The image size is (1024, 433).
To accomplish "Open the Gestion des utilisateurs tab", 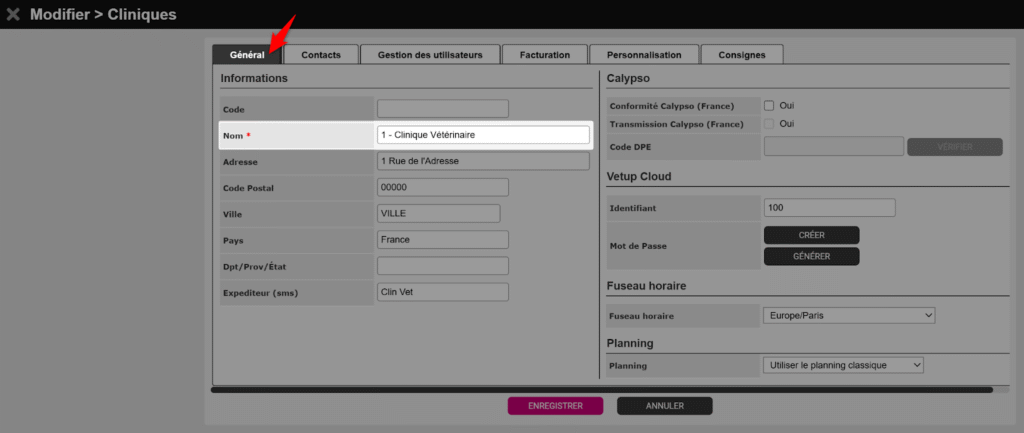I will coord(430,55).
